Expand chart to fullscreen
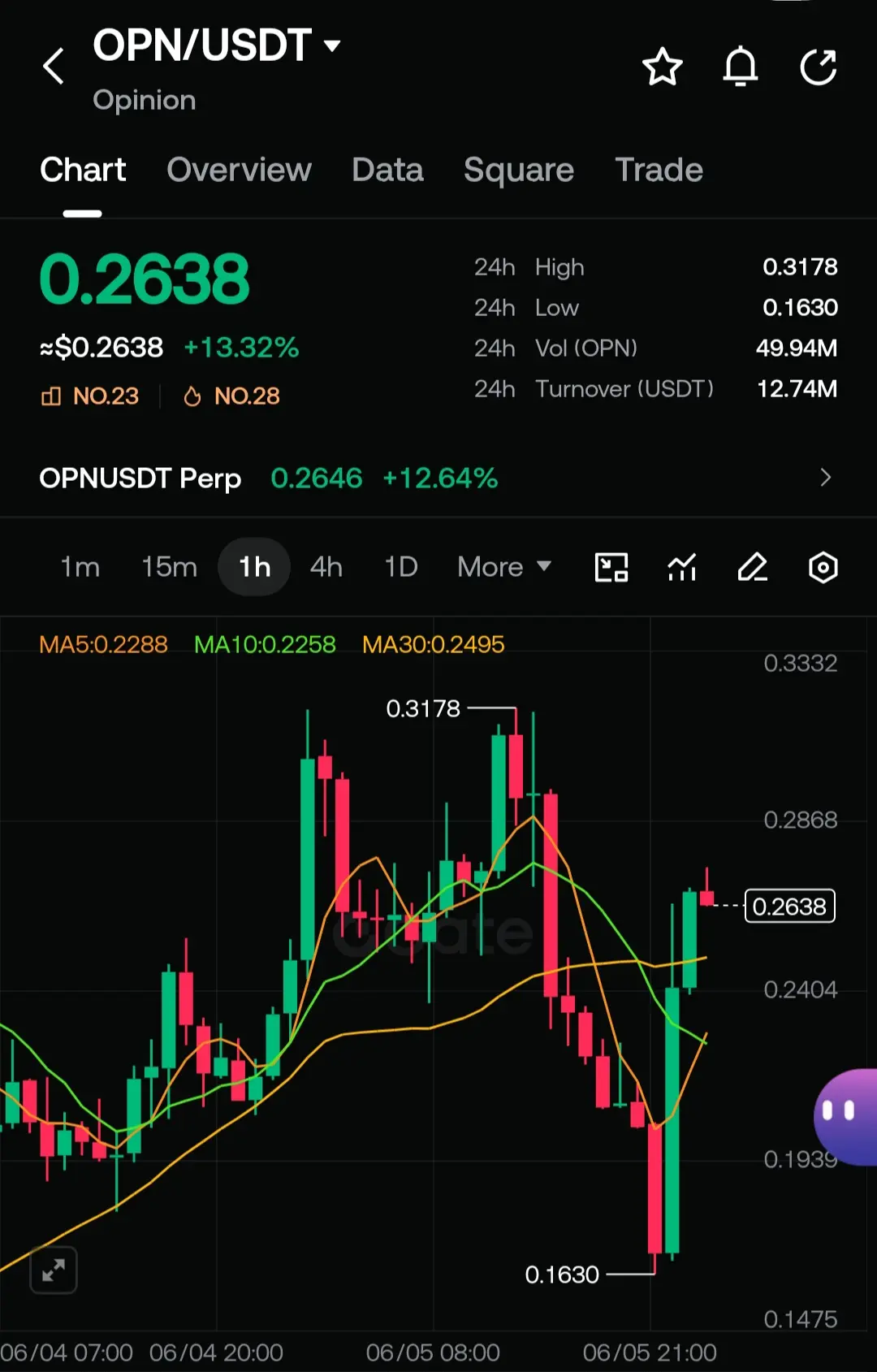Image resolution: width=877 pixels, height=1372 pixels. tap(54, 1270)
